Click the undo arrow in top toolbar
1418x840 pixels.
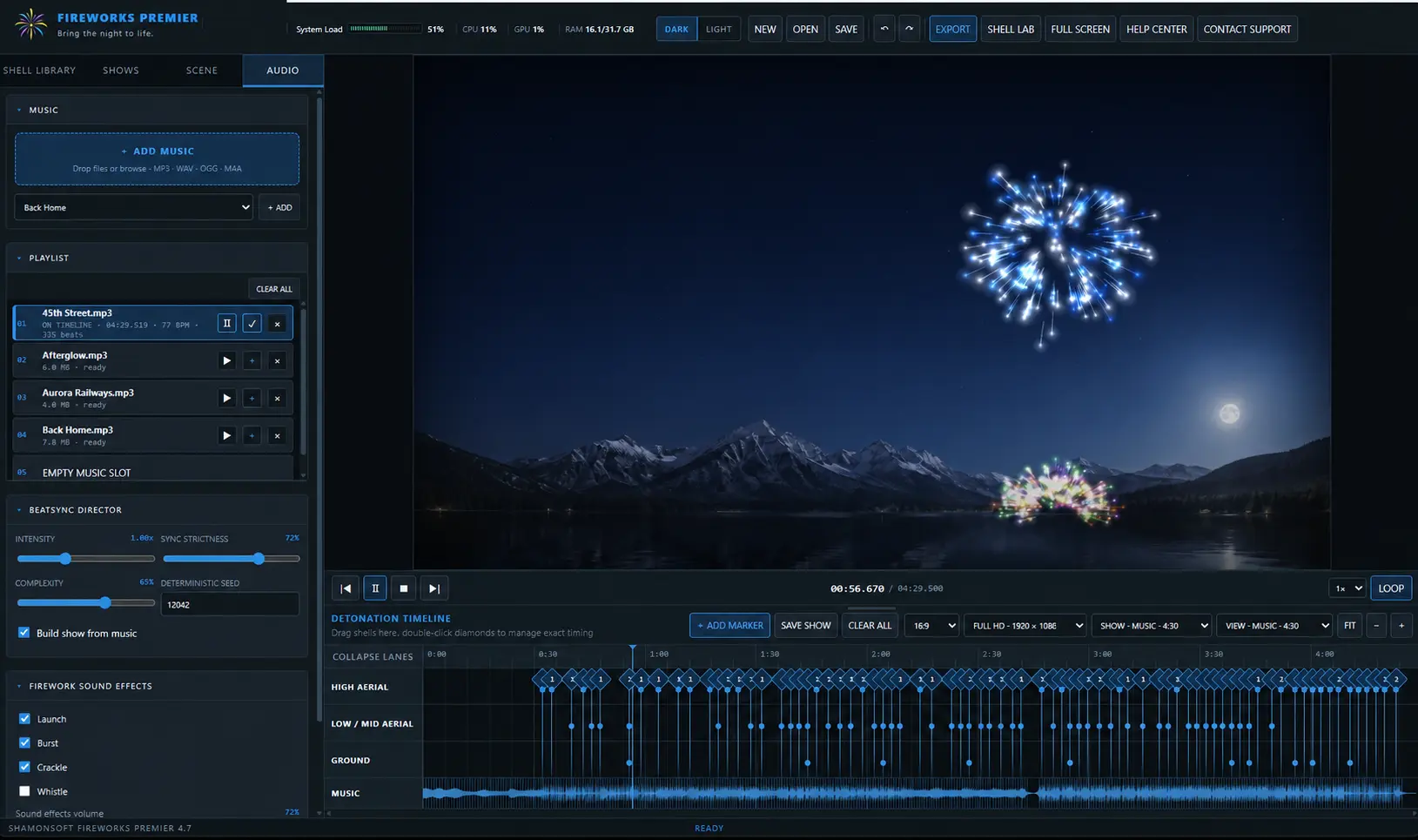point(884,29)
